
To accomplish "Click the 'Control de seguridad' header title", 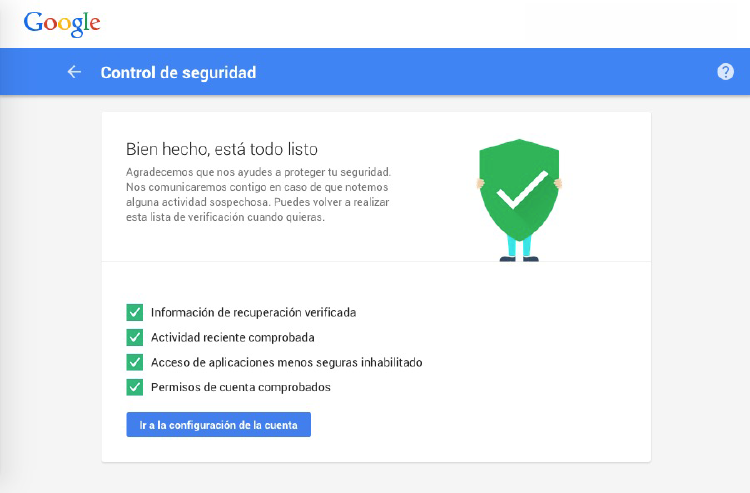I will pyautogui.click(x=178, y=73).
